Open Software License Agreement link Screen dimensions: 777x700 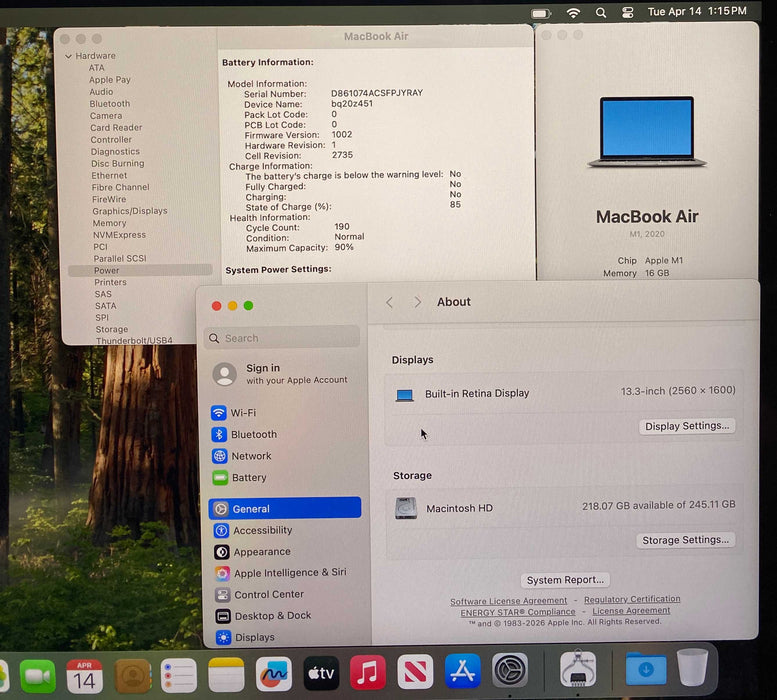508,601
